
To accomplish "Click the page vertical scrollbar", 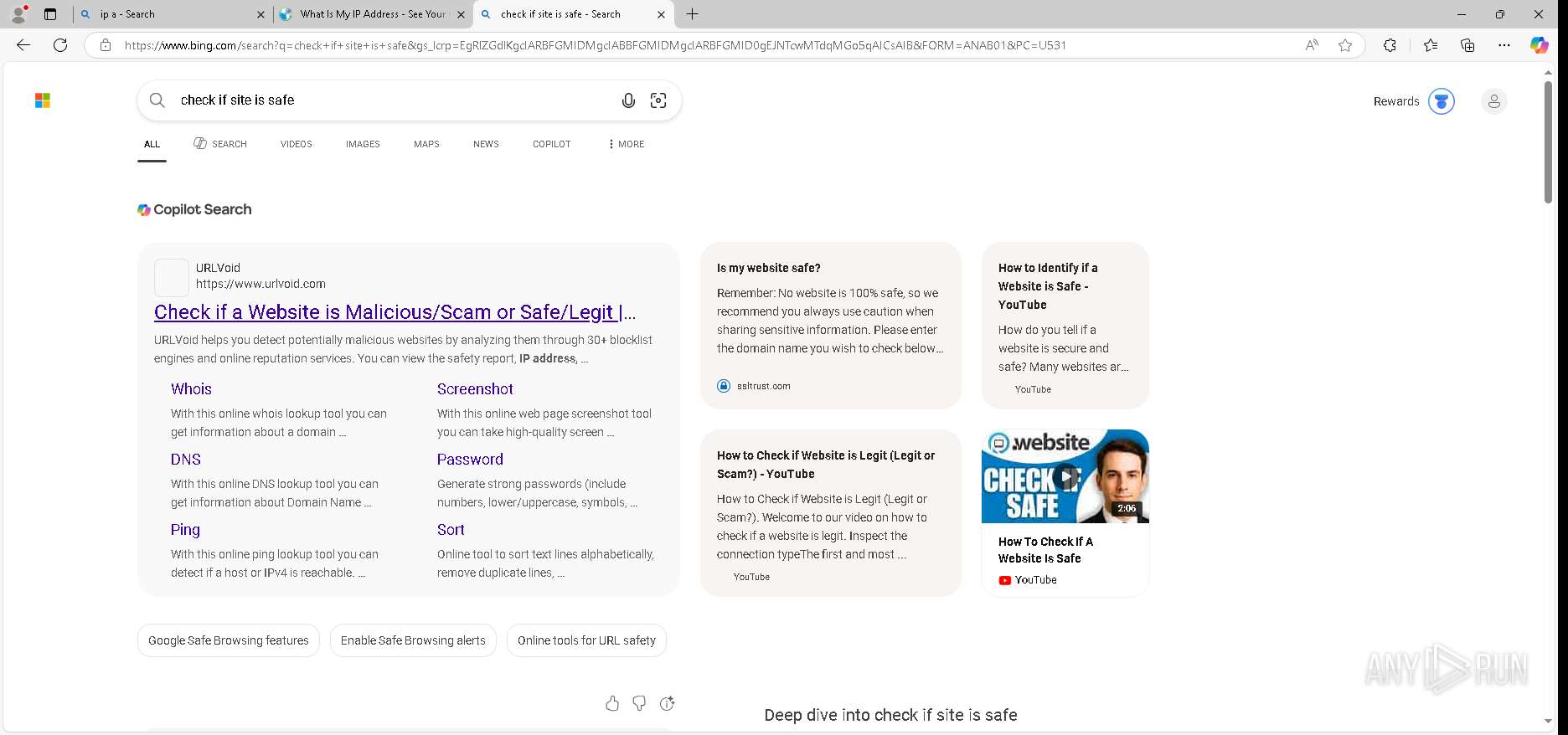I will coord(1548,142).
